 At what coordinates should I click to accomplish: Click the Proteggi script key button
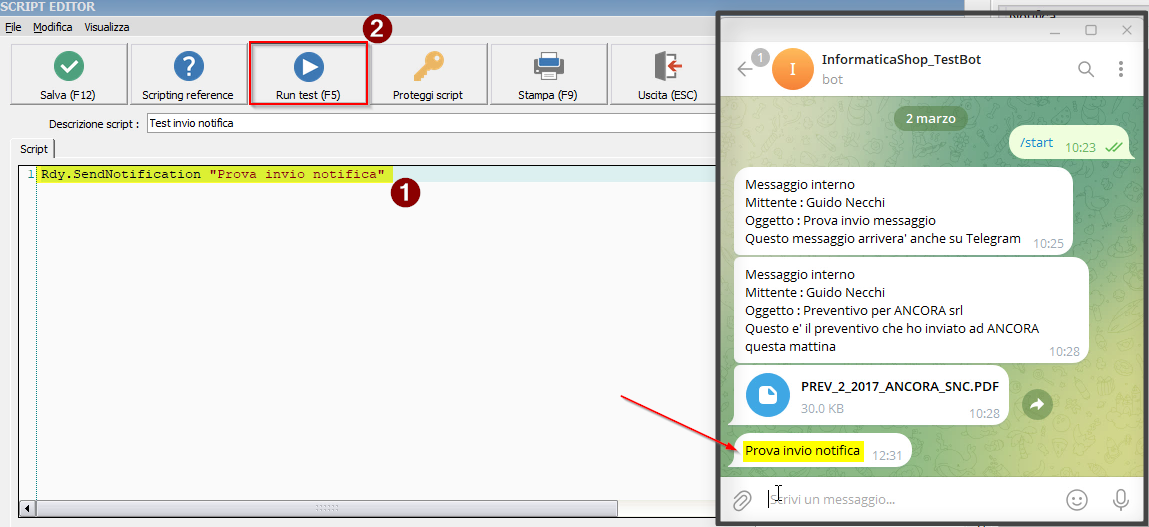[x=428, y=75]
